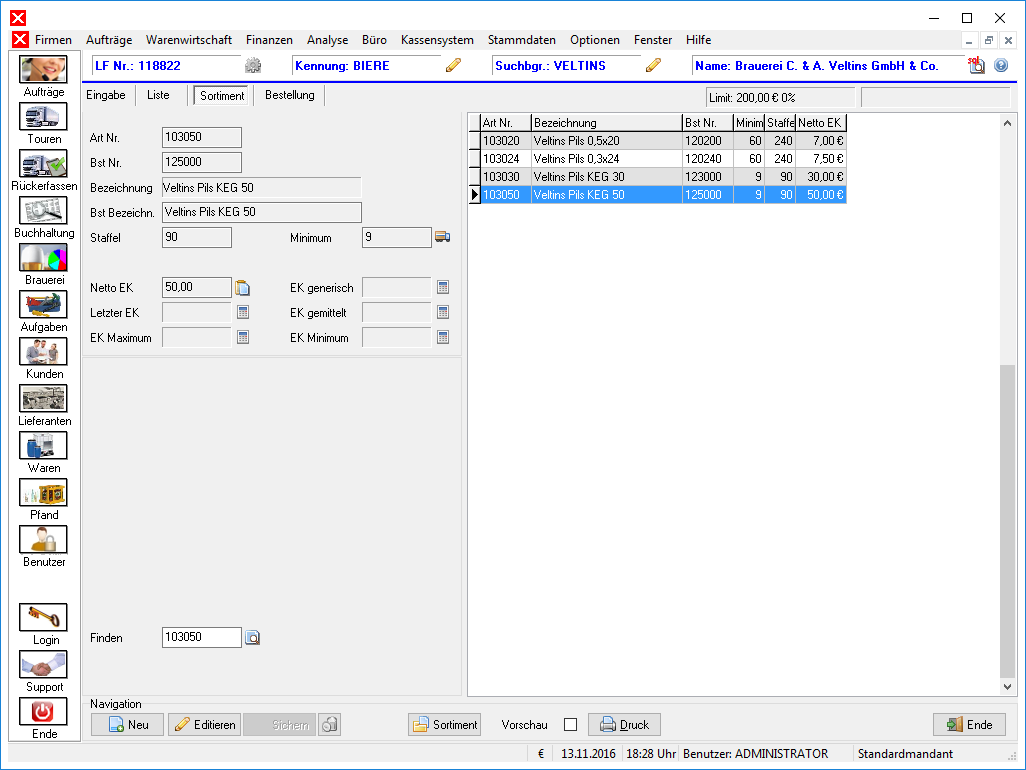Image resolution: width=1026 pixels, height=770 pixels.
Task: Click the Touren truck icon
Action: [43, 117]
